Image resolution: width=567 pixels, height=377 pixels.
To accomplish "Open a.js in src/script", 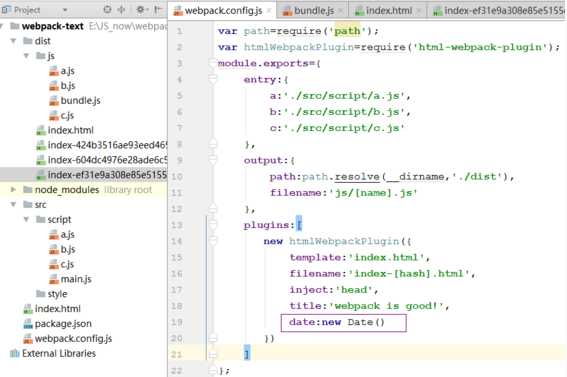I will point(67,235).
